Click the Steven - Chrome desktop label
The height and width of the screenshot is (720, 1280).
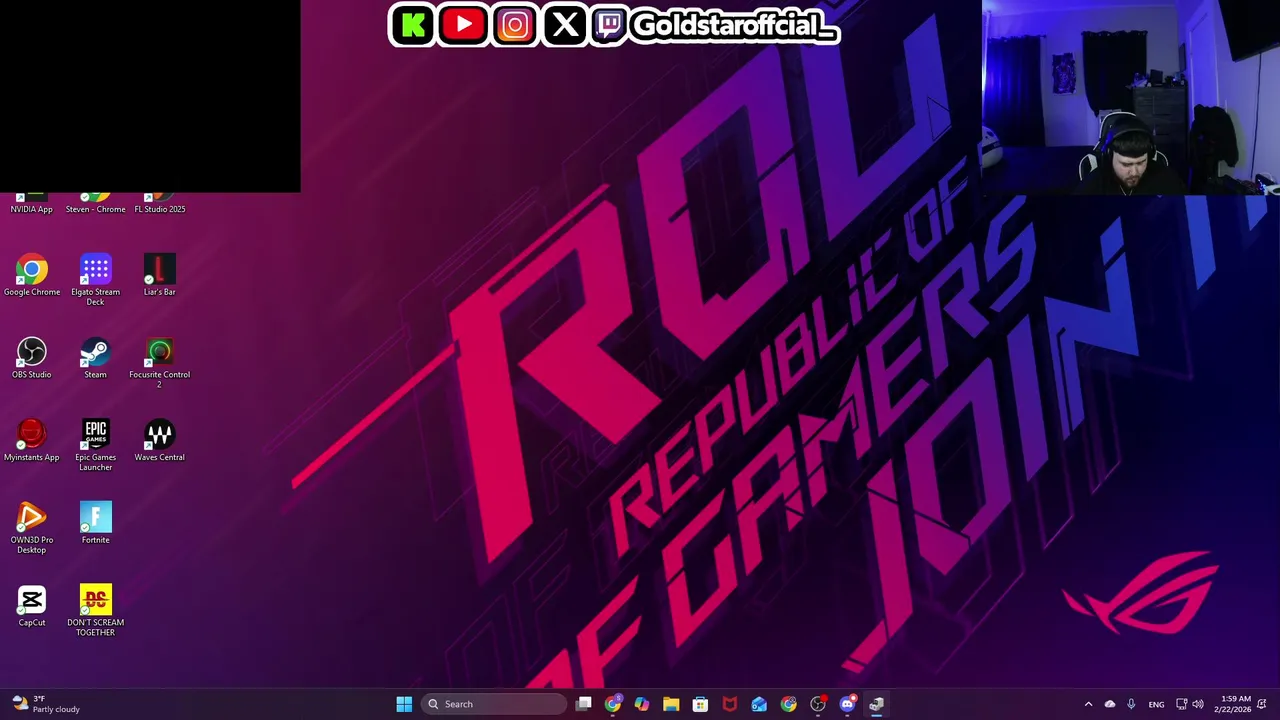coord(96,209)
